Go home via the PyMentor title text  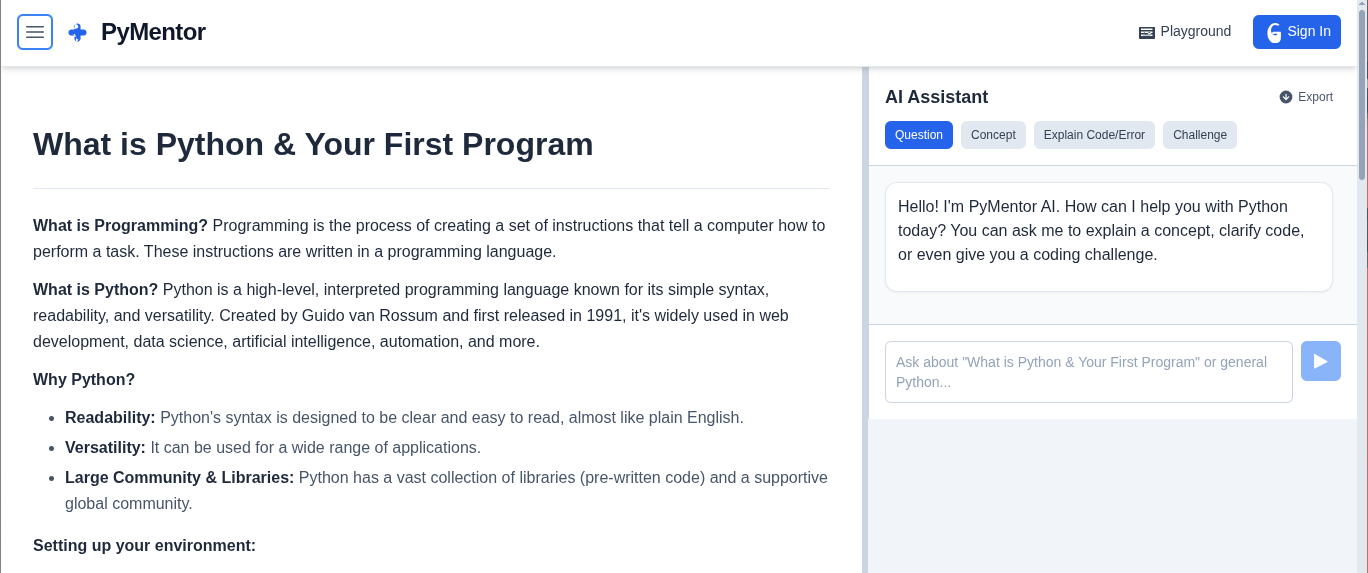pos(153,32)
